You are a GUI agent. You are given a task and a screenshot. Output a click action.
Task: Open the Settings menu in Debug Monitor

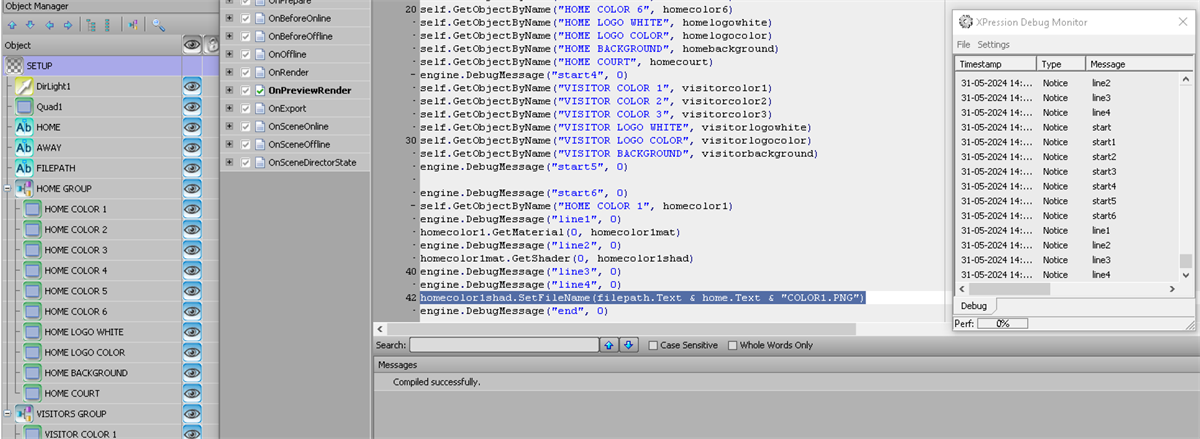point(993,45)
